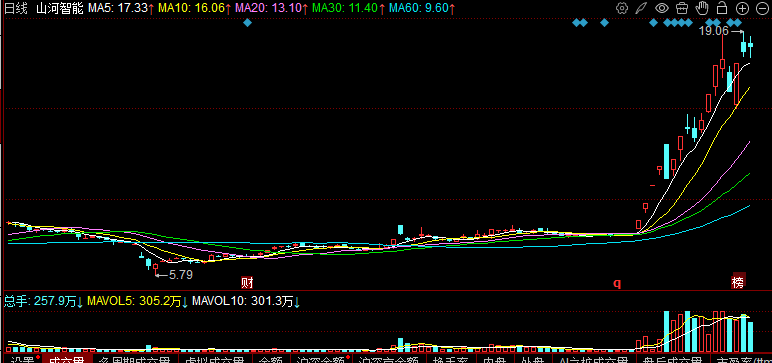Click the blue diamond above 财 marker

click(x=248, y=23)
